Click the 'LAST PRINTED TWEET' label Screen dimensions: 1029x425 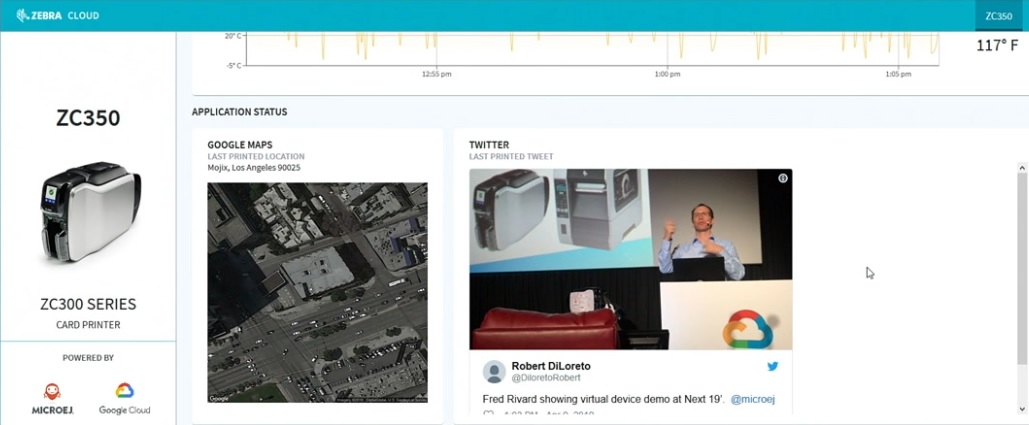tap(511, 157)
